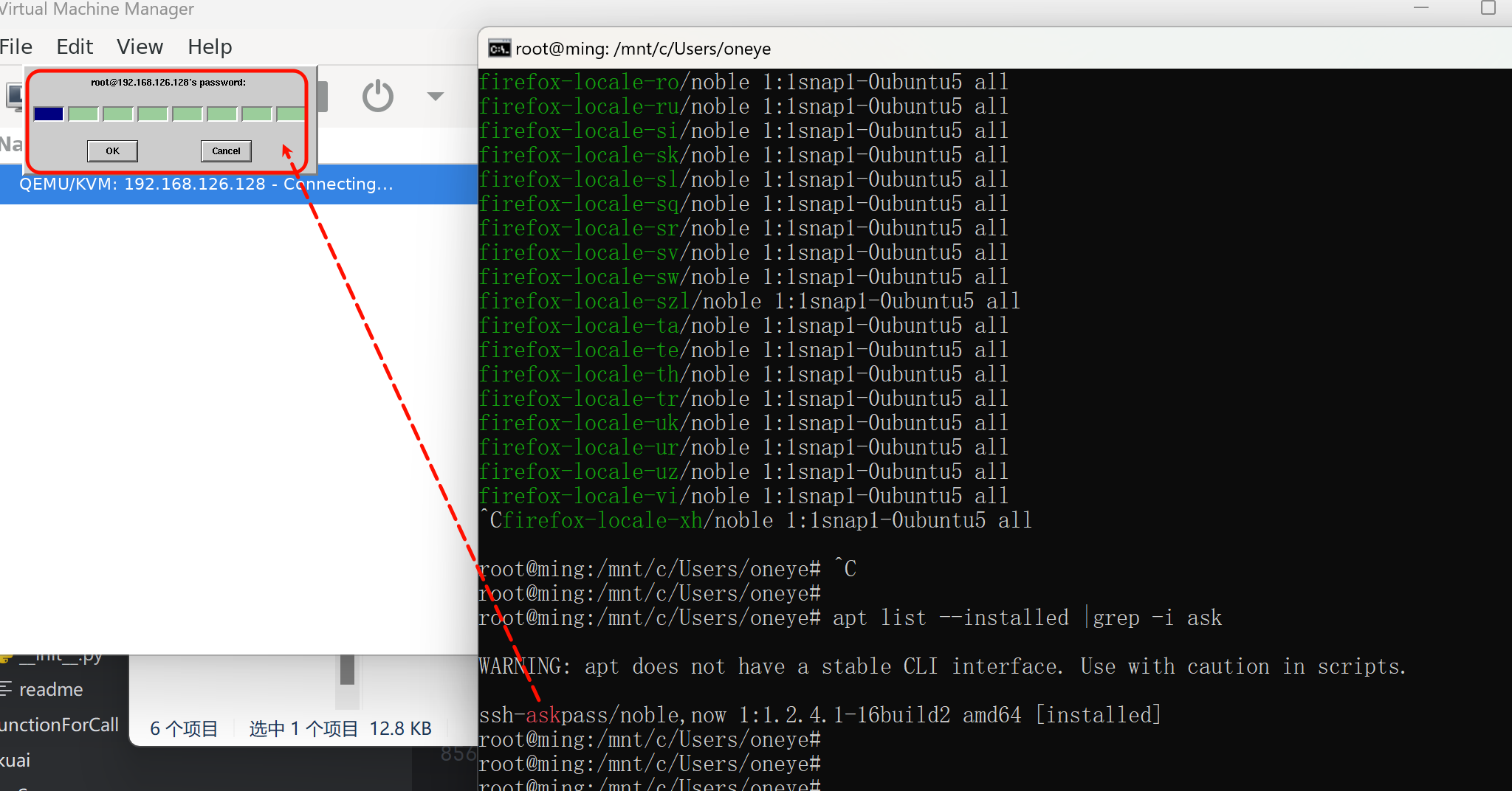This screenshot has width=1512, height=791.
Task: Click the readme file's text-lines icon
Action: pyautogui.click(x=6, y=689)
